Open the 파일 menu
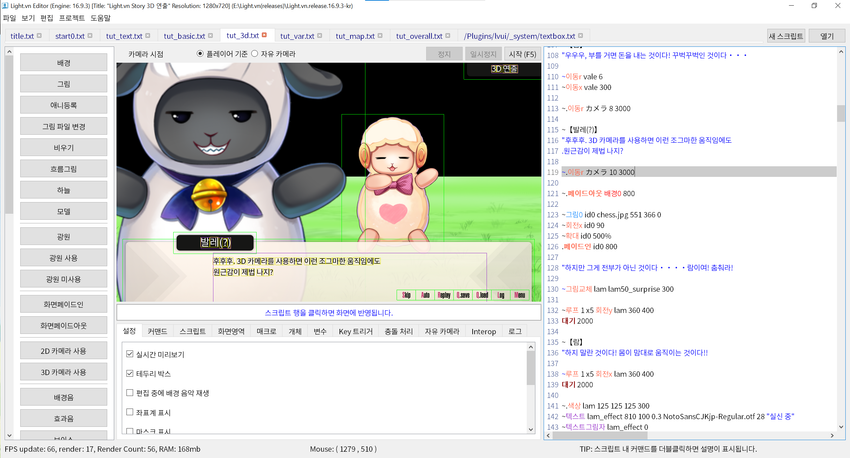The image size is (850, 458). tap(9, 18)
